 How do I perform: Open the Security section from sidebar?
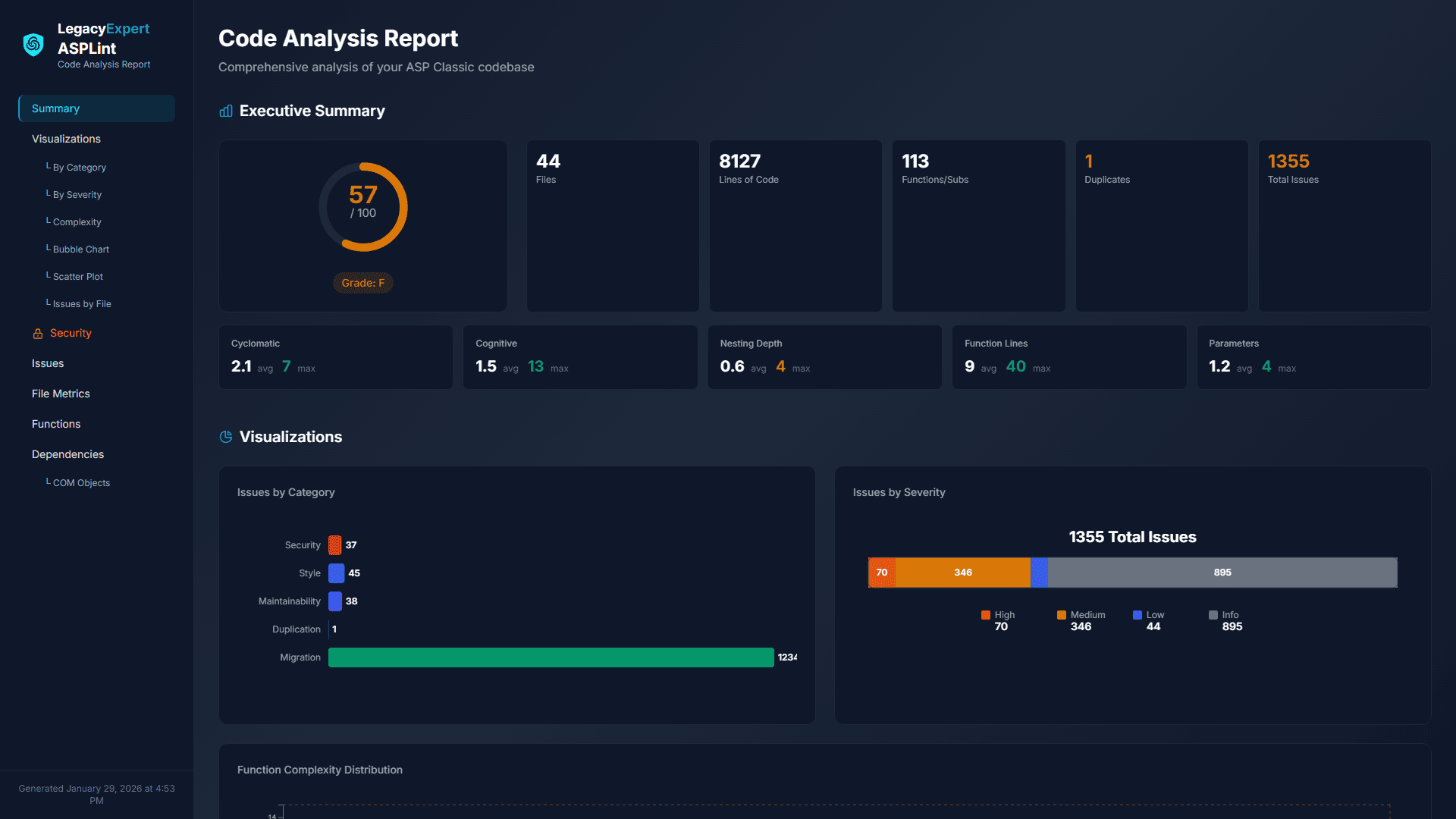[x=71, y=333]
